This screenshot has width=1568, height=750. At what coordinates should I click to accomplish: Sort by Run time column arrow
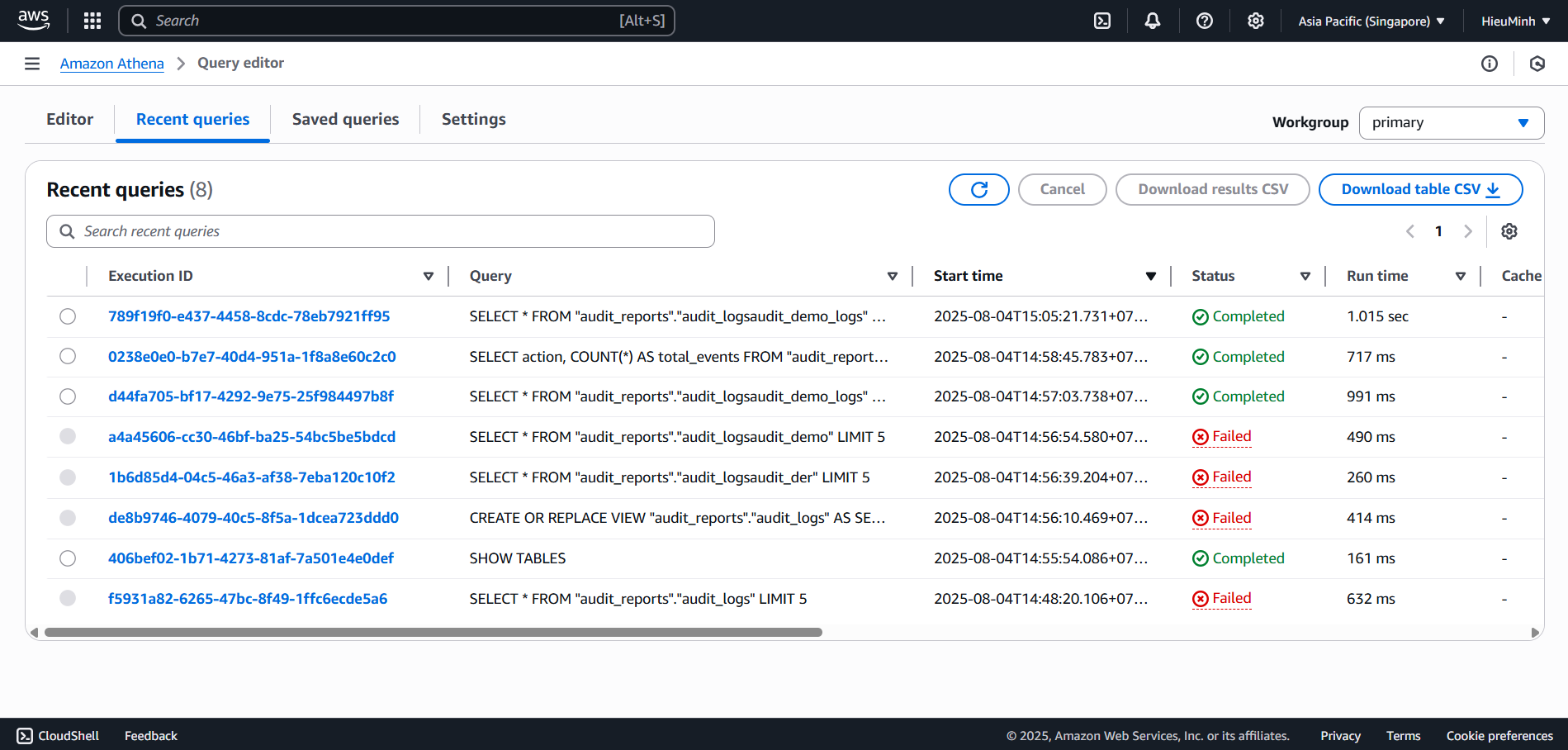point(1461,277)
